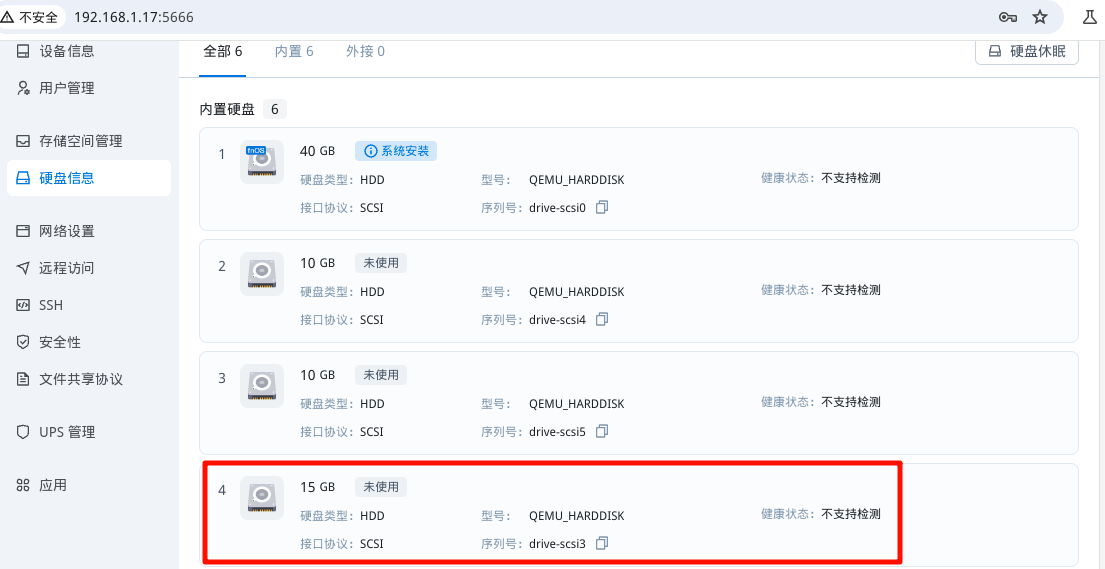The height and width of the screenshot is (569, 1105).
Task: Click the 15 GB capacity text
Action: [317, 487]
